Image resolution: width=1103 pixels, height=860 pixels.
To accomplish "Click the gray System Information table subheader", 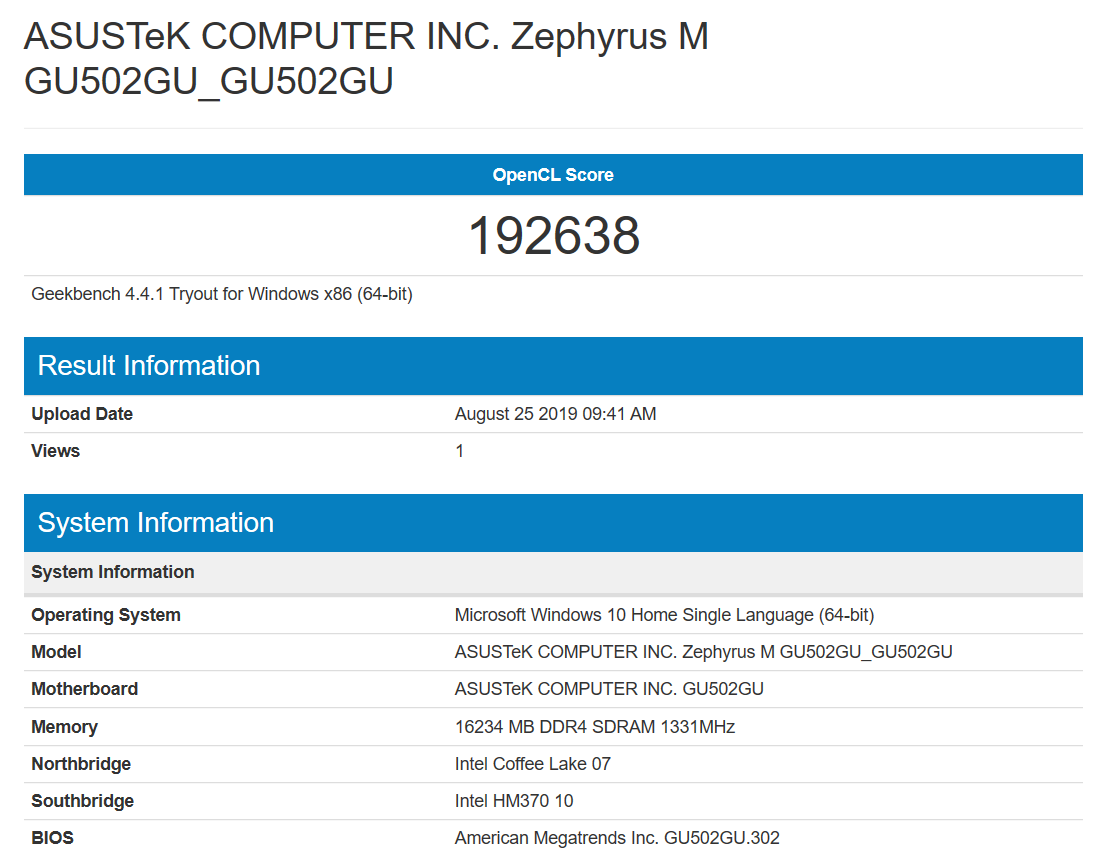I will (553, 572).
